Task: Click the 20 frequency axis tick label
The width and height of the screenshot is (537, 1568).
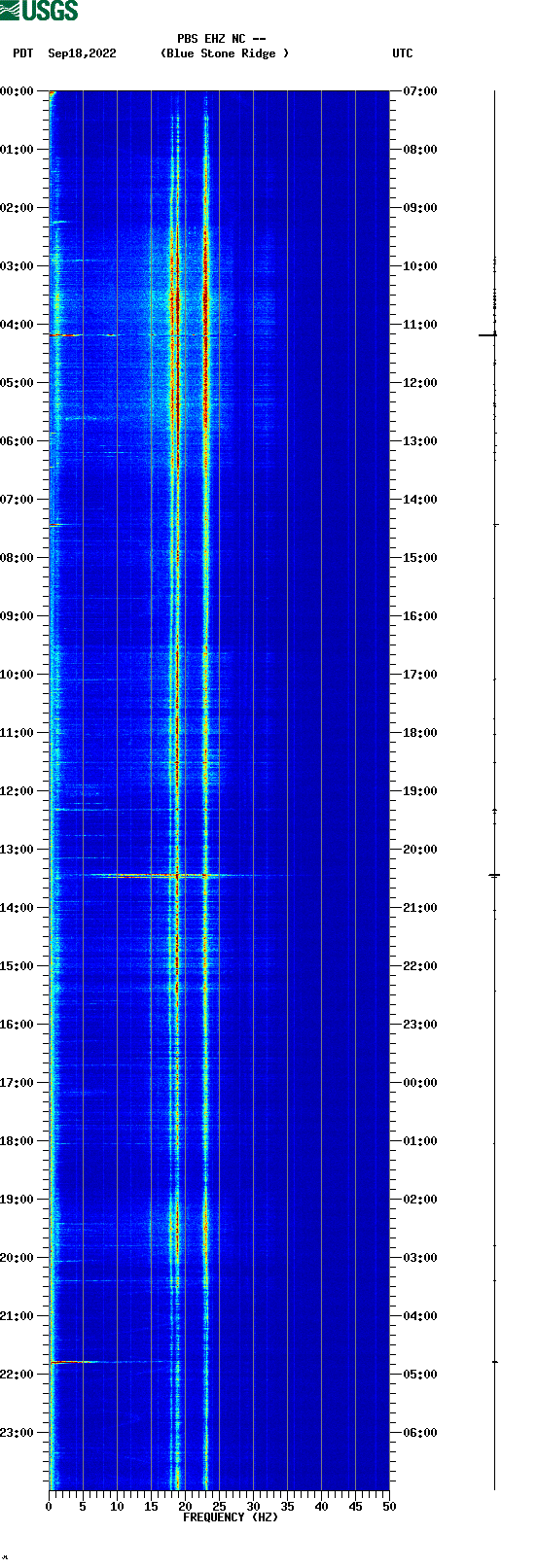Action: (185, 1507)
